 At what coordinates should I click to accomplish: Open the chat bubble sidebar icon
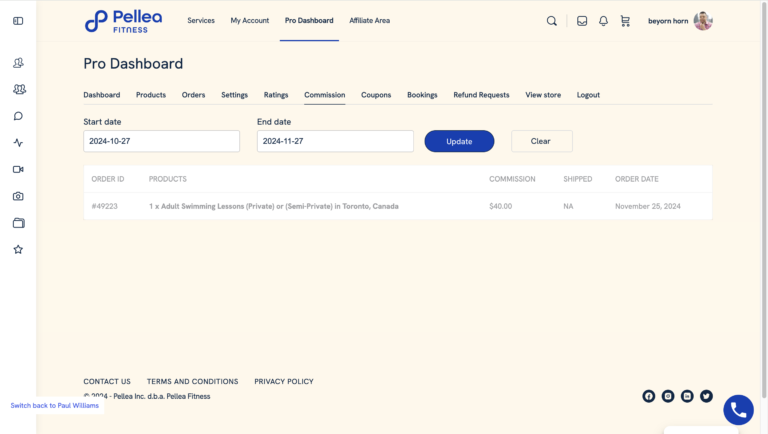[18, 116]
